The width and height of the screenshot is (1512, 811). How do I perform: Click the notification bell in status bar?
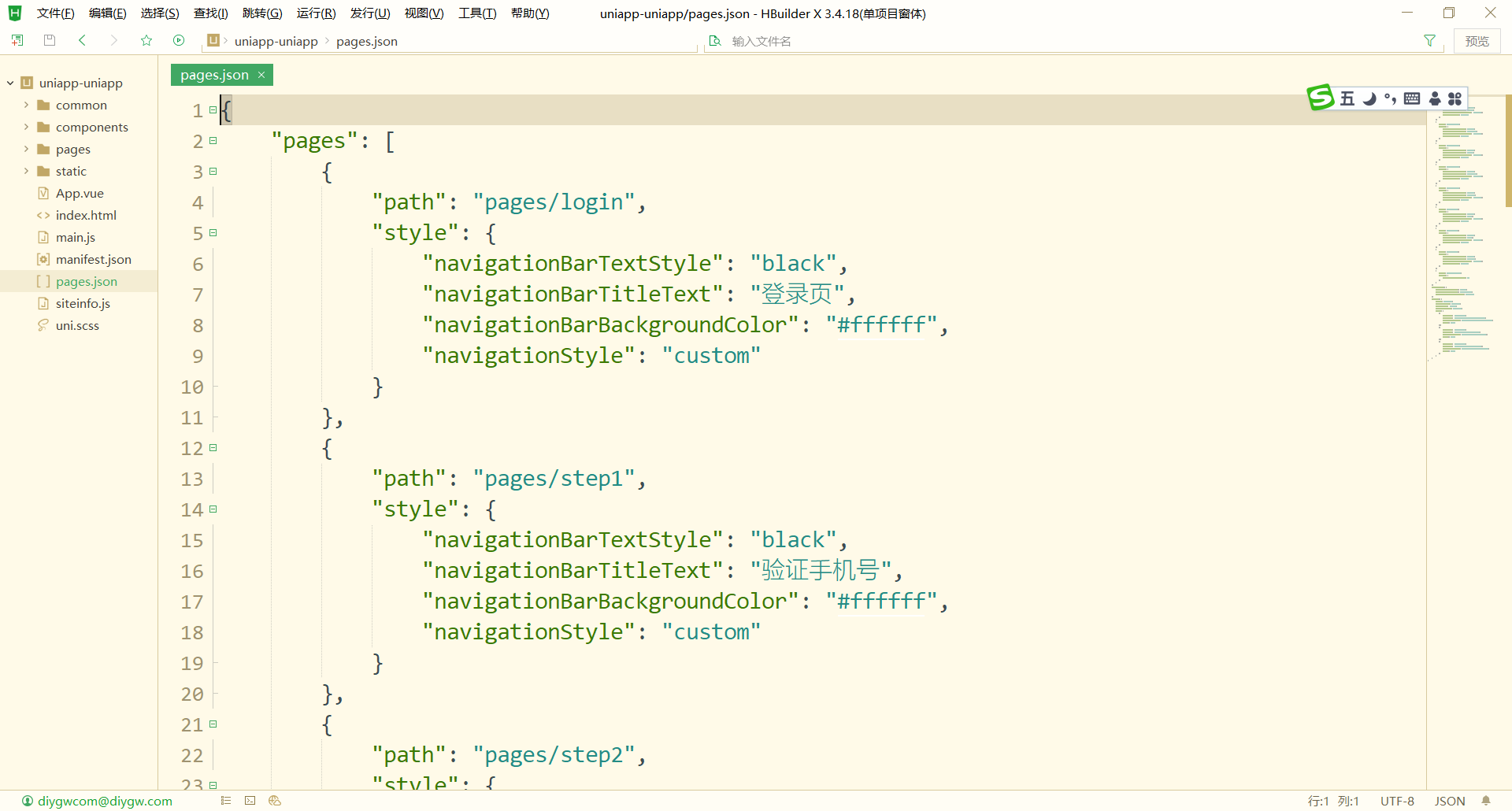point(1486,801)
